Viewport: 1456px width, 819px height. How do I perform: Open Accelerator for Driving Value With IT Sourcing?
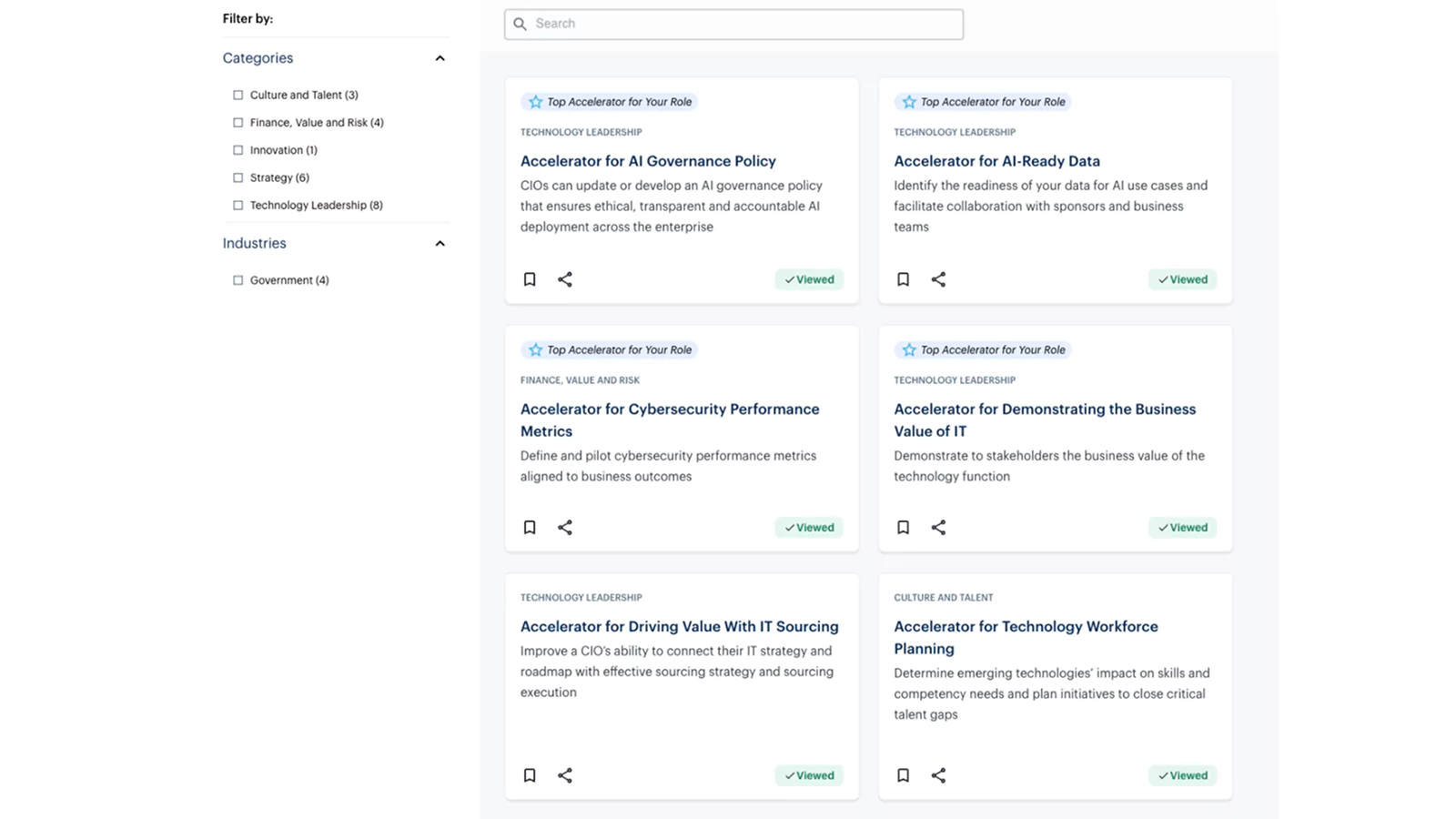[679, 627]
